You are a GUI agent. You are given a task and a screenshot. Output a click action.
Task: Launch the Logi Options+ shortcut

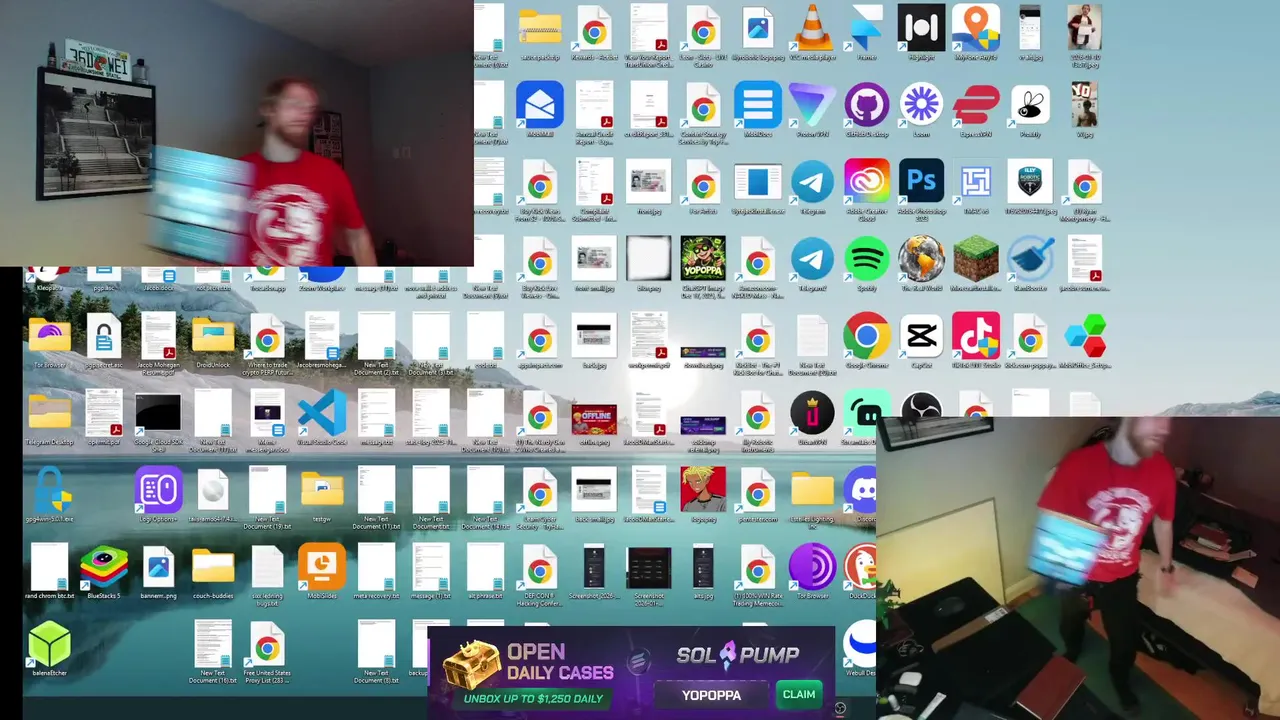pyautogui.click(x=158, y=490)
